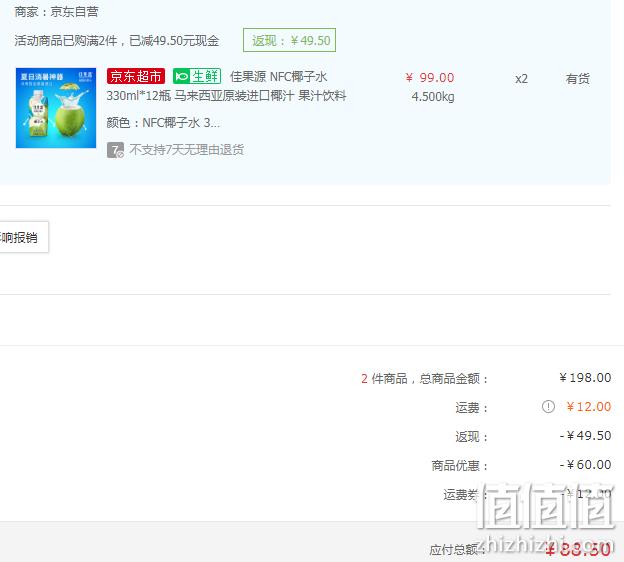Select the total goods amount ¥198.00

coord(585,378)
